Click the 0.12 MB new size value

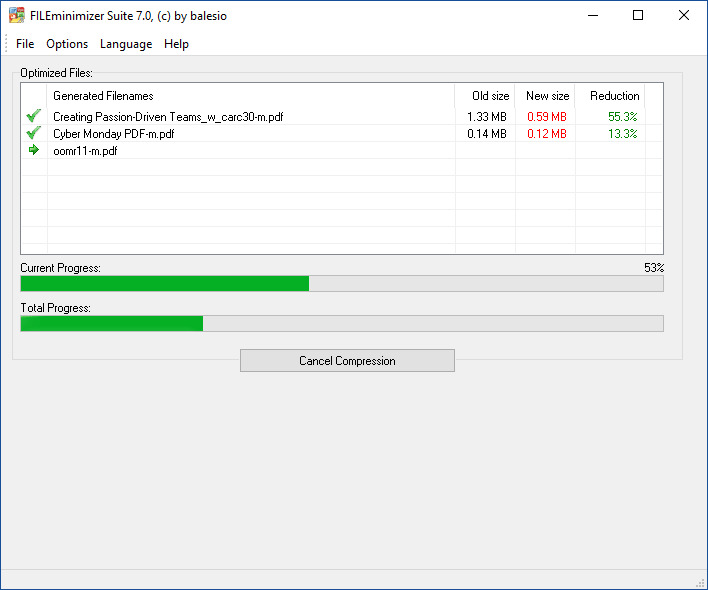pyautogui.click(x=547, y=134)
